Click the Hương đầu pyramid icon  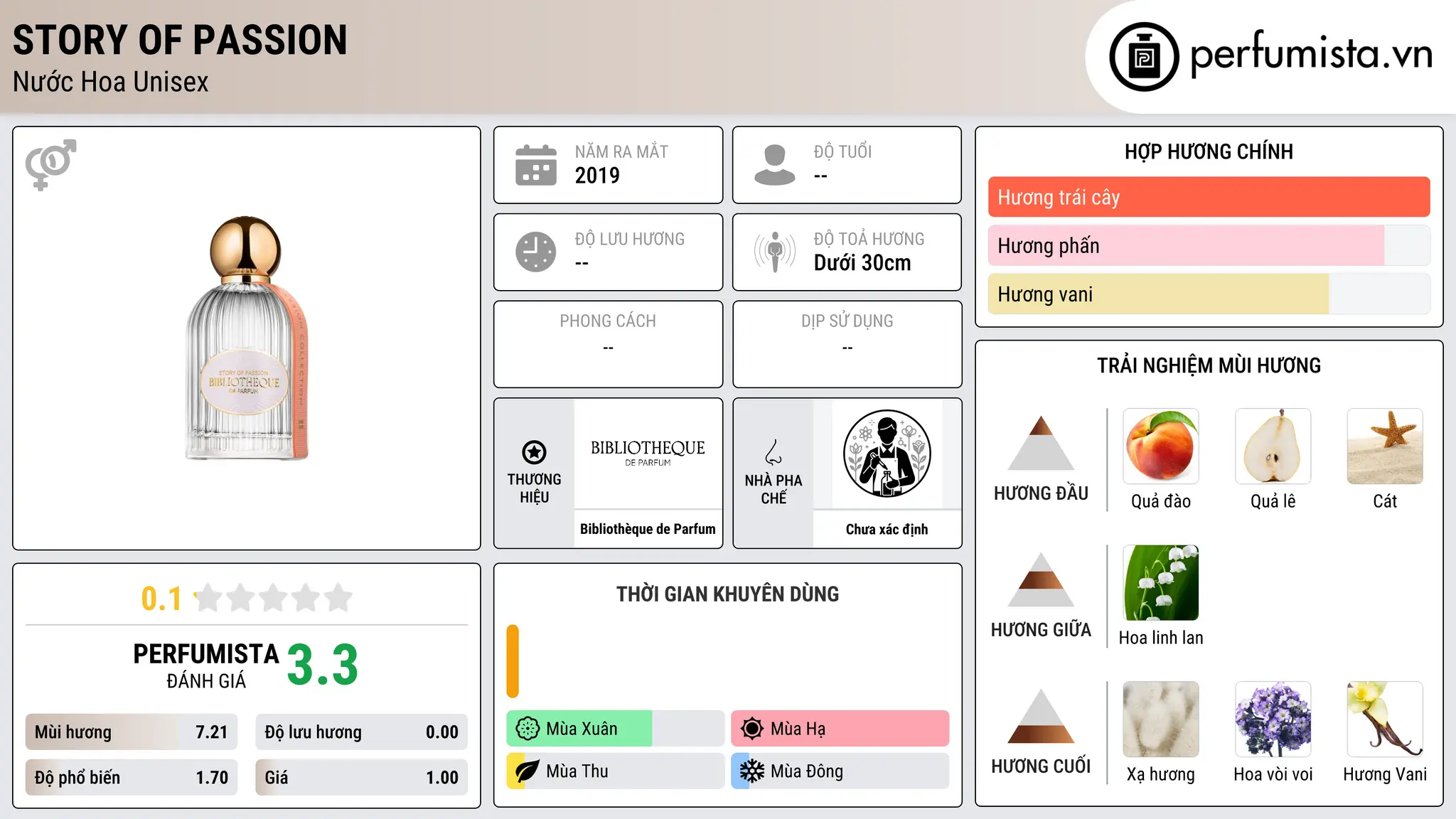[1041, 443]
